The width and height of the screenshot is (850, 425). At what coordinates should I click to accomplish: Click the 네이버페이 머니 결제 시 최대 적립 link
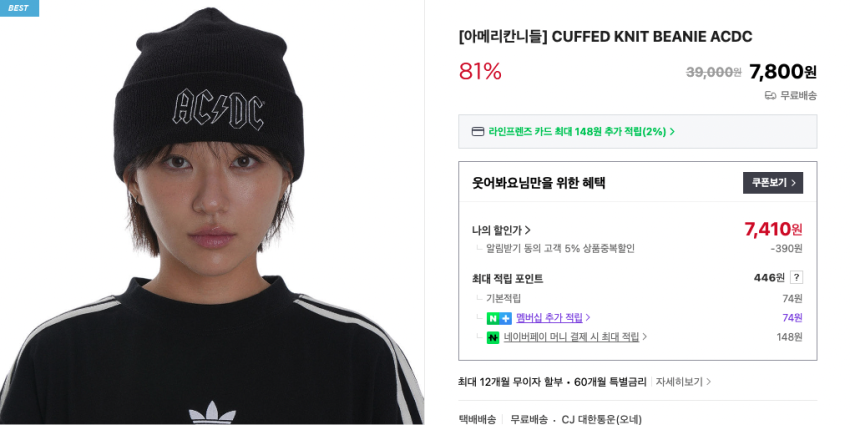[571, 337]
